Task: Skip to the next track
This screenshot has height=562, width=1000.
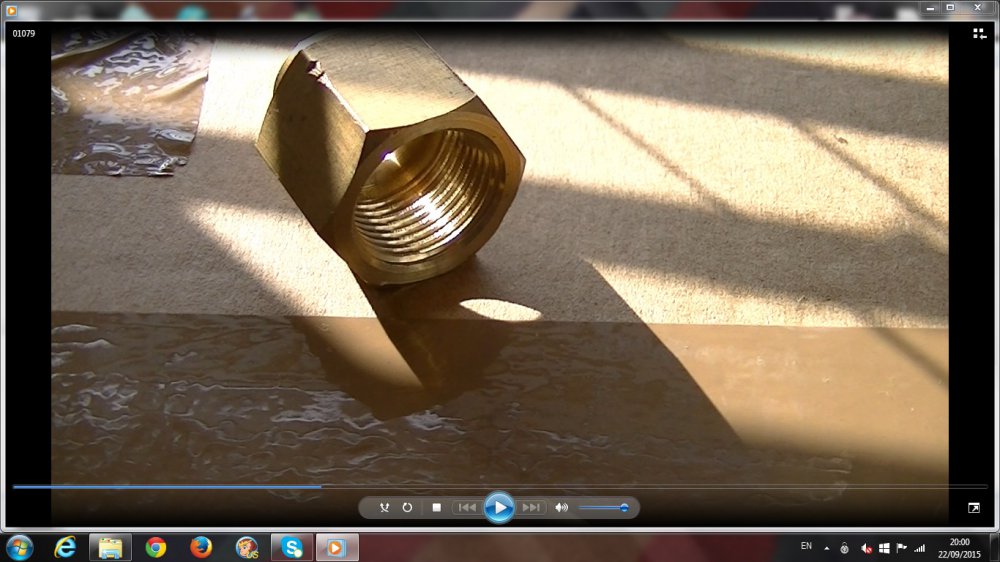Action: pyautogui.click(x=531, y=508)
